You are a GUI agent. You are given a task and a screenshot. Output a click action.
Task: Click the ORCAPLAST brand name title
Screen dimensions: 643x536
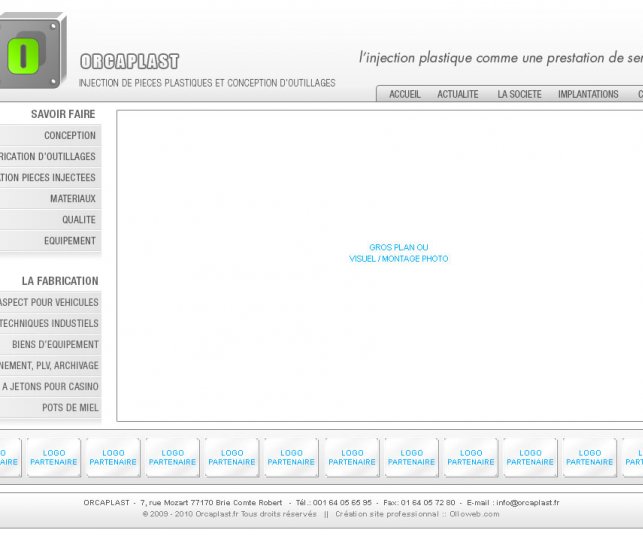(x=129, y=62)
